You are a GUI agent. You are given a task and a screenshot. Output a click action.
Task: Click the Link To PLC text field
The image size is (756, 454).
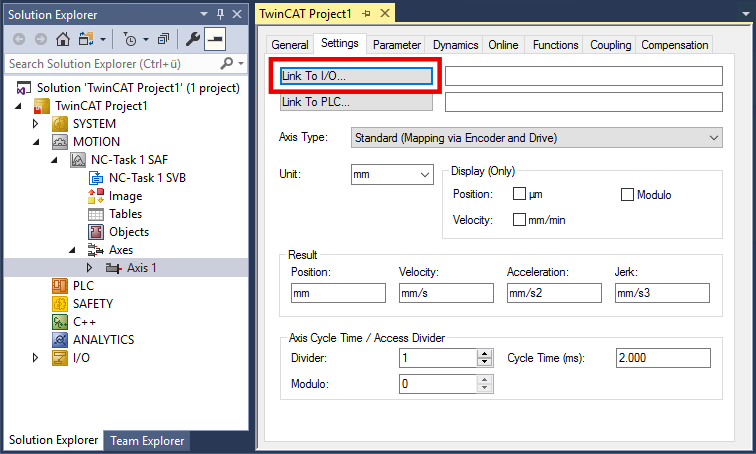(x=583, y=102)
